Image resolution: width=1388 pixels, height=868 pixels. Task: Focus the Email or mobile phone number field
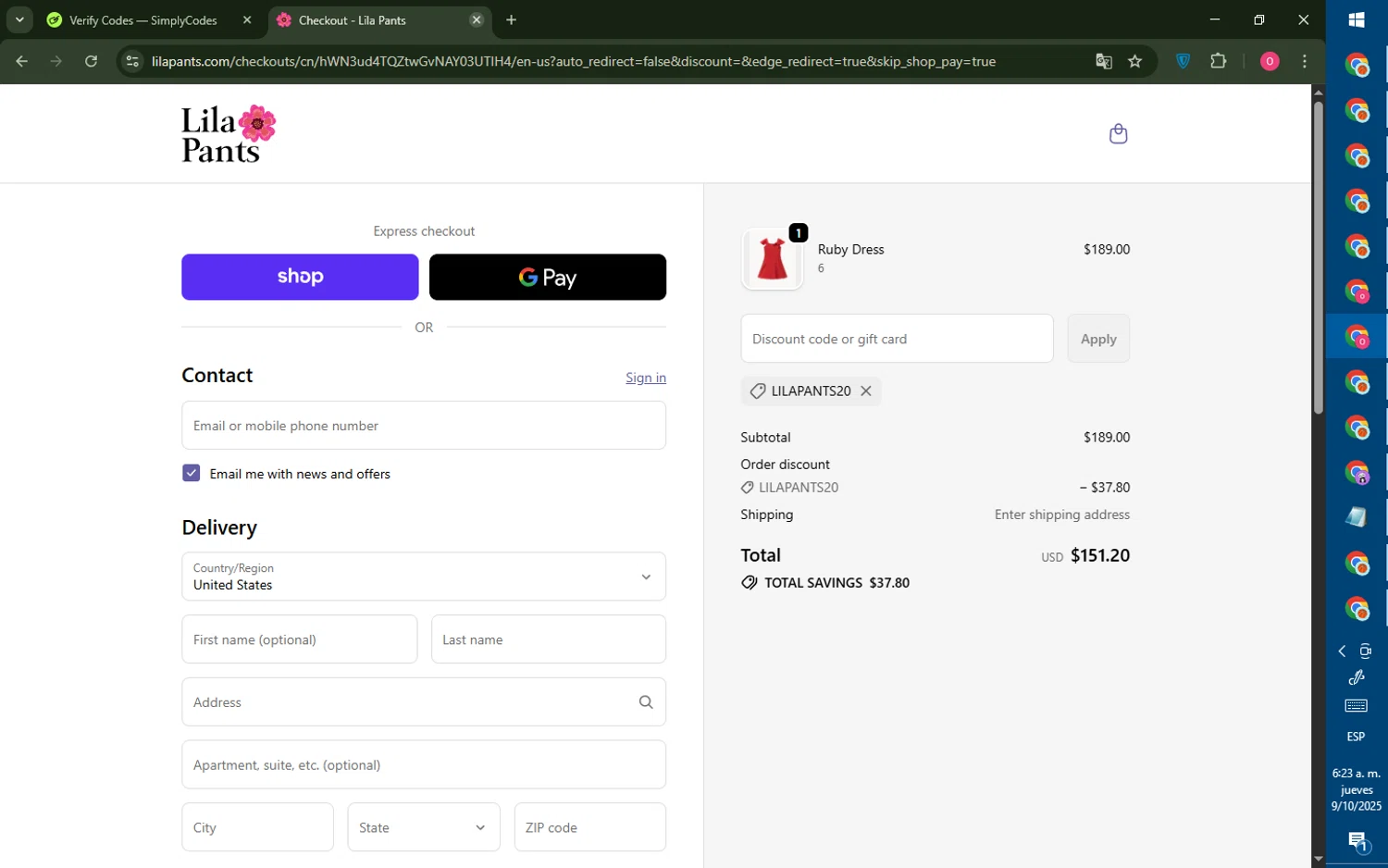click(x=424, y=426)
